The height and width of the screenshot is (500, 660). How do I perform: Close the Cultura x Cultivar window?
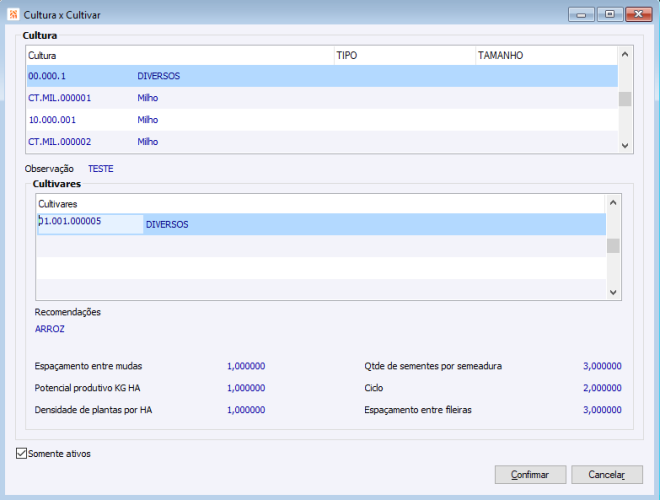click(x=639, y=15)
